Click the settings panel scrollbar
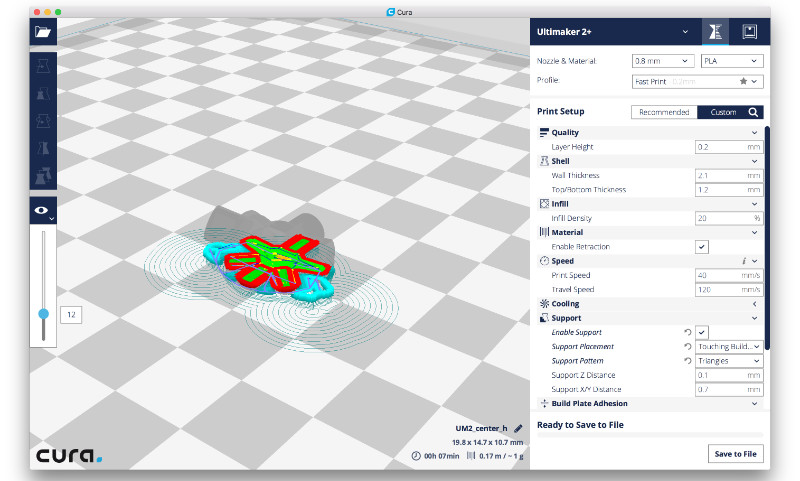This screenshot has width=800, height=481. (767, 238)
